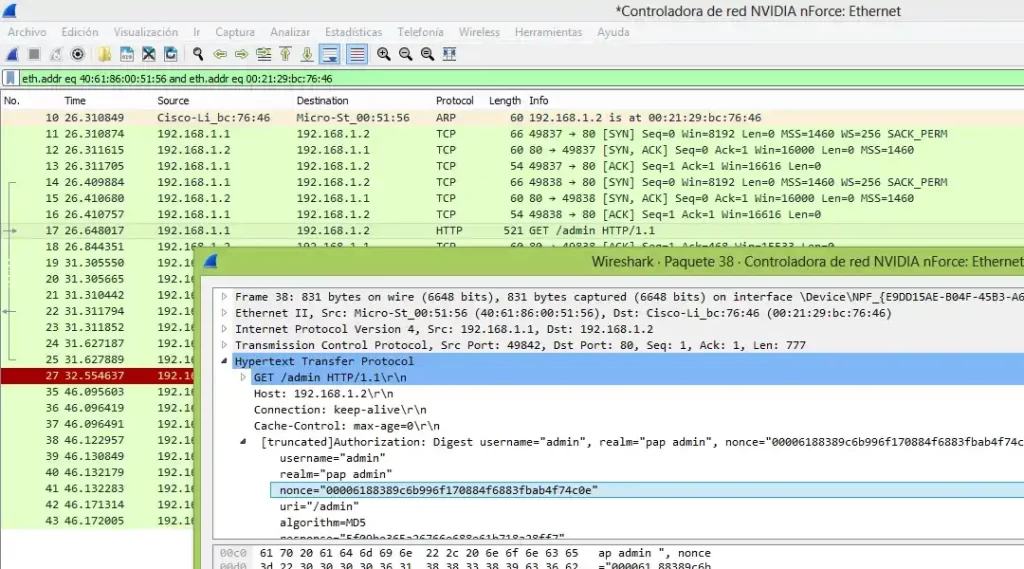Screen dimensions: 1024x569
Task: Select packet 10 ARP row
Action: pyautogui.click(x=512, y=118)
